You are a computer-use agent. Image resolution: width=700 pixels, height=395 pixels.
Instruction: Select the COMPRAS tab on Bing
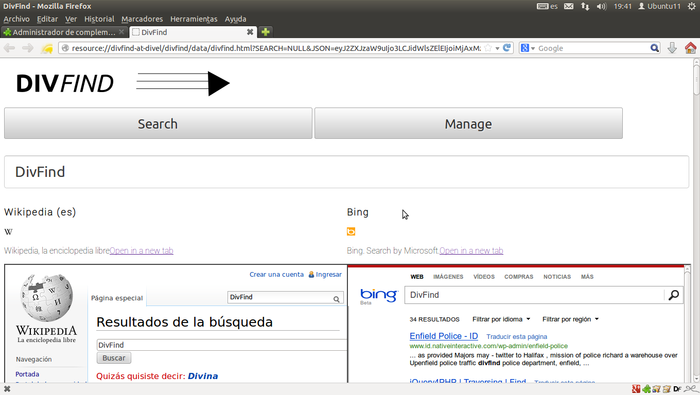[519, 277]
